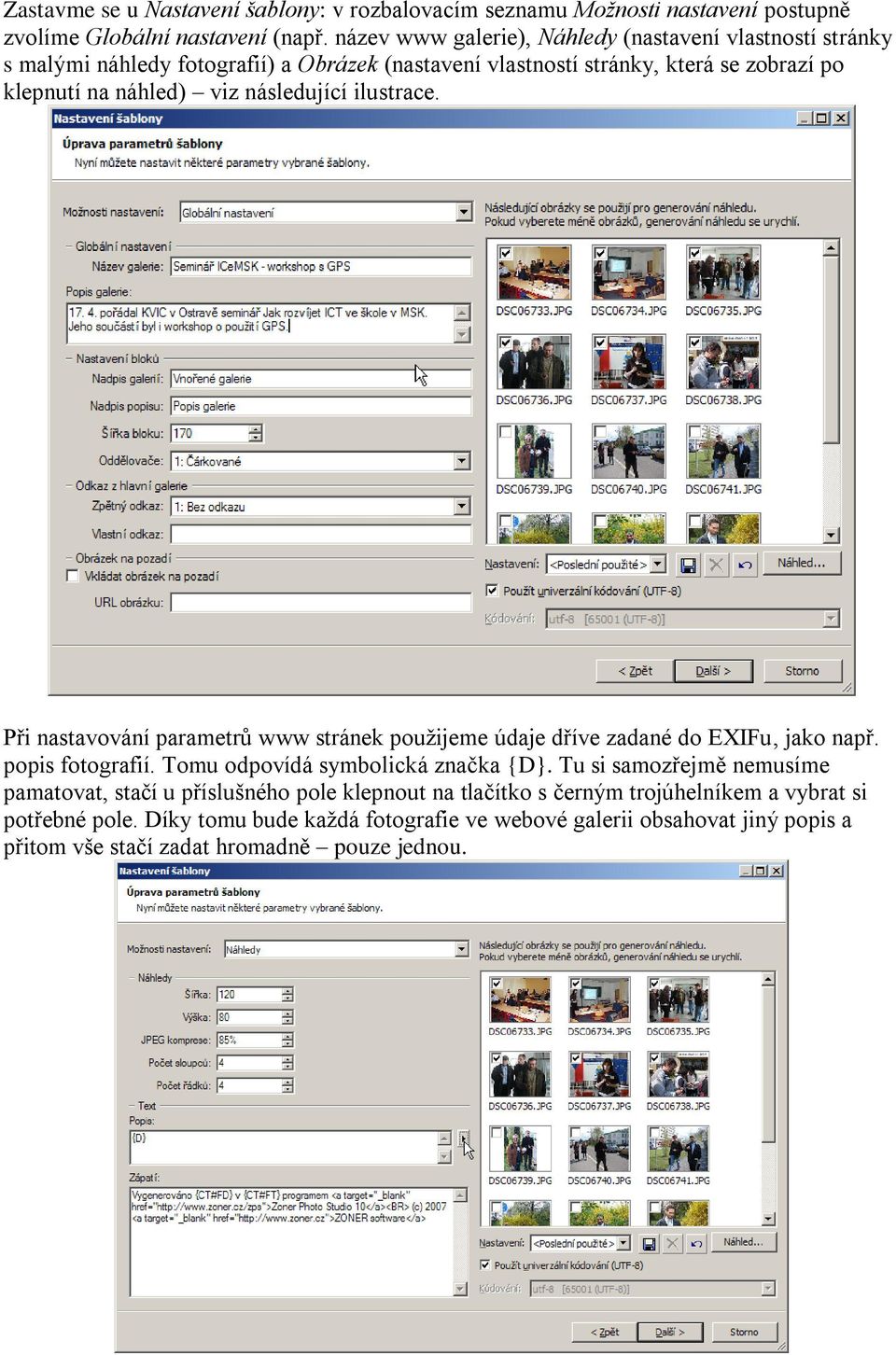The height and width of the screenshot is (1355, 896).
Task: Open field picker triangle beside Popis box
Action: [x=463, y=1138]
